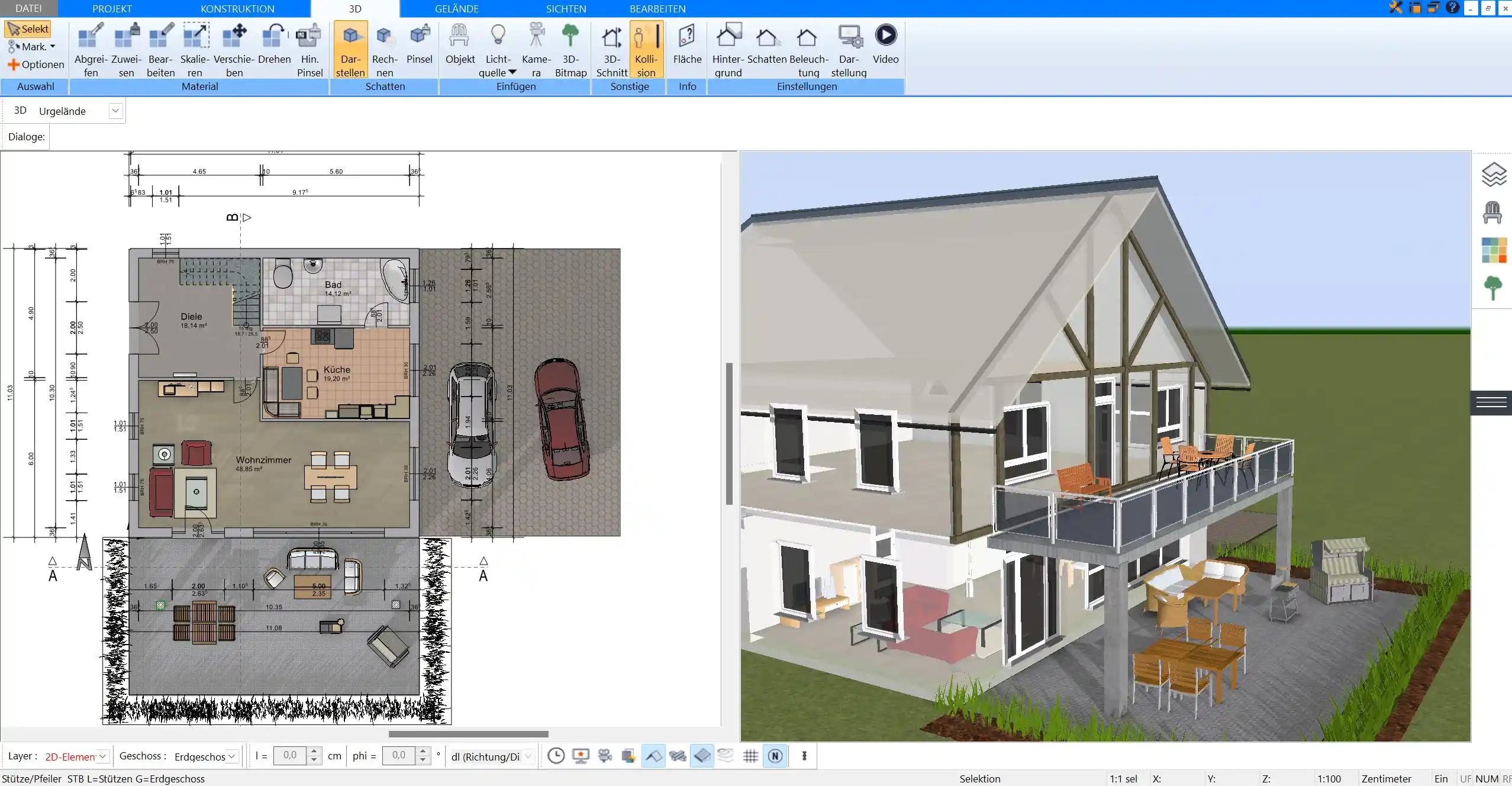The image size is (1512, 786).
Task: Open the dl (Richtung/Di dropdown
Action: pos(528,756)
